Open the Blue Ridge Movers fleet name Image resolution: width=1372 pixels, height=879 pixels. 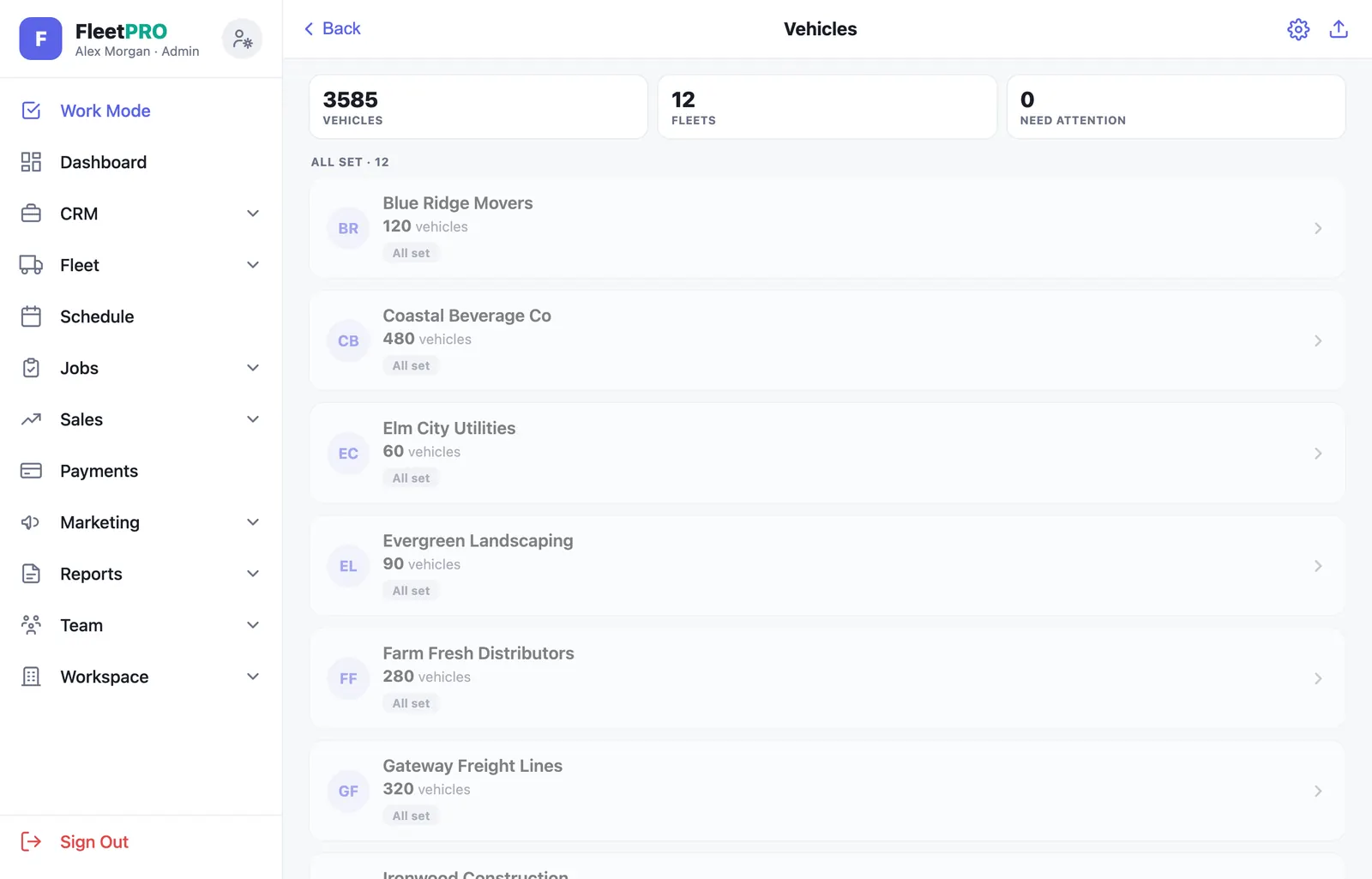458,203
